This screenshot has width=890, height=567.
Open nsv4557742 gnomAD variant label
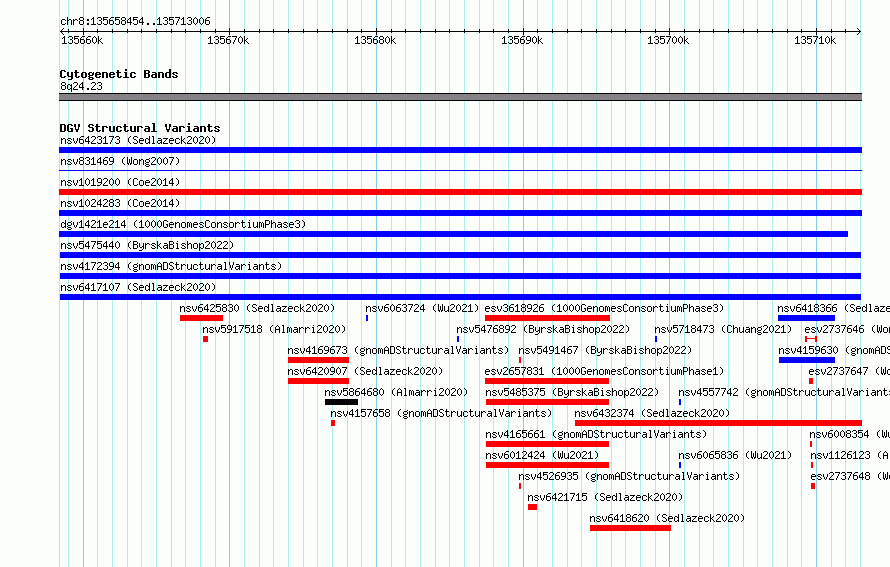784,392
